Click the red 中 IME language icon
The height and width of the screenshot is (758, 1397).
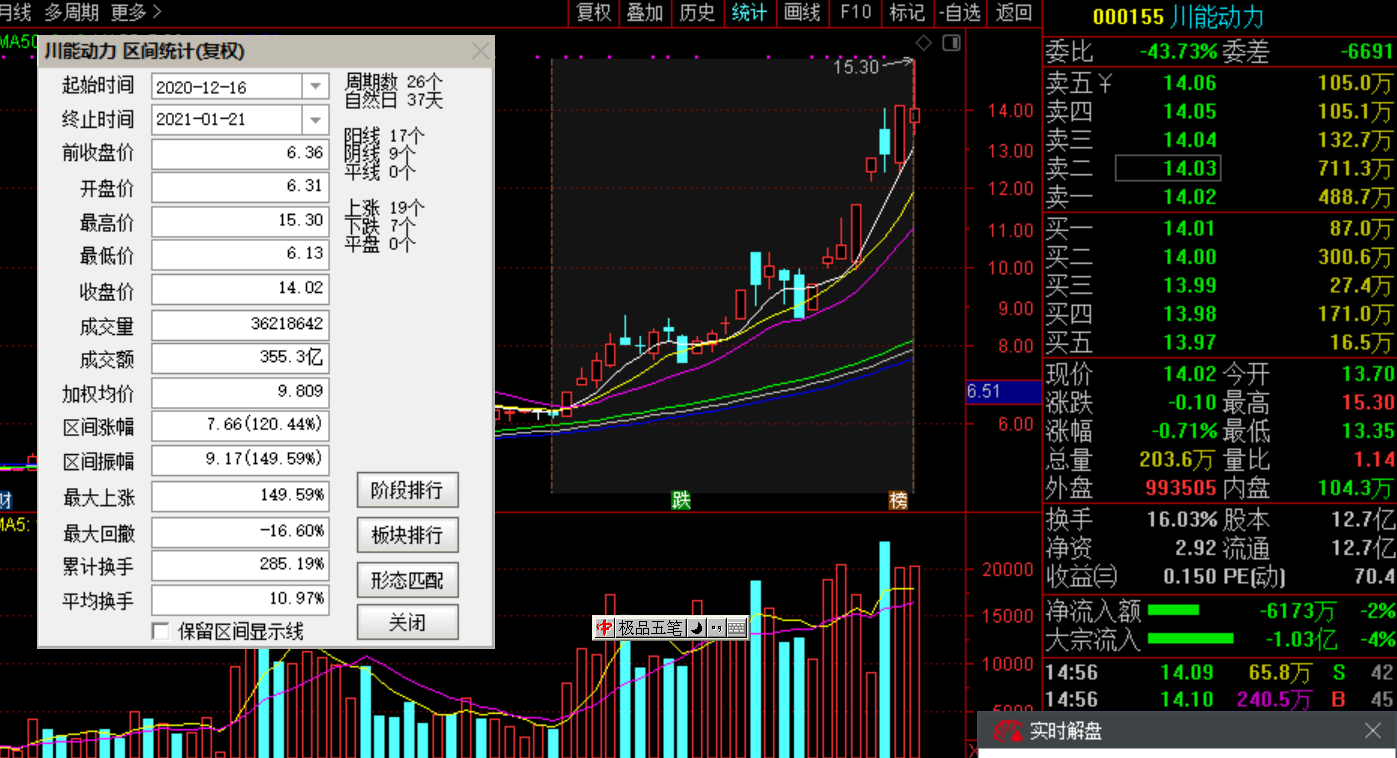(x=604, y=628)
